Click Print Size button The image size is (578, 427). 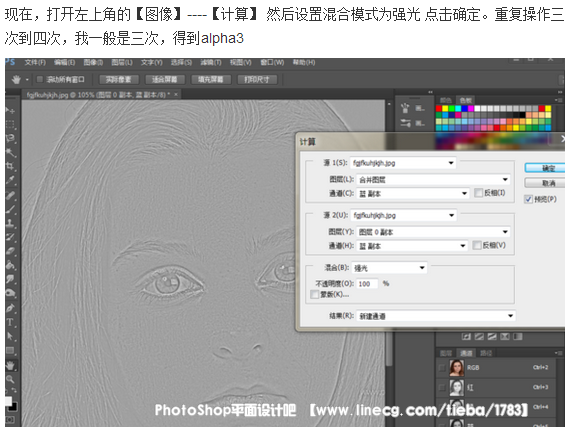coord(257,79)
